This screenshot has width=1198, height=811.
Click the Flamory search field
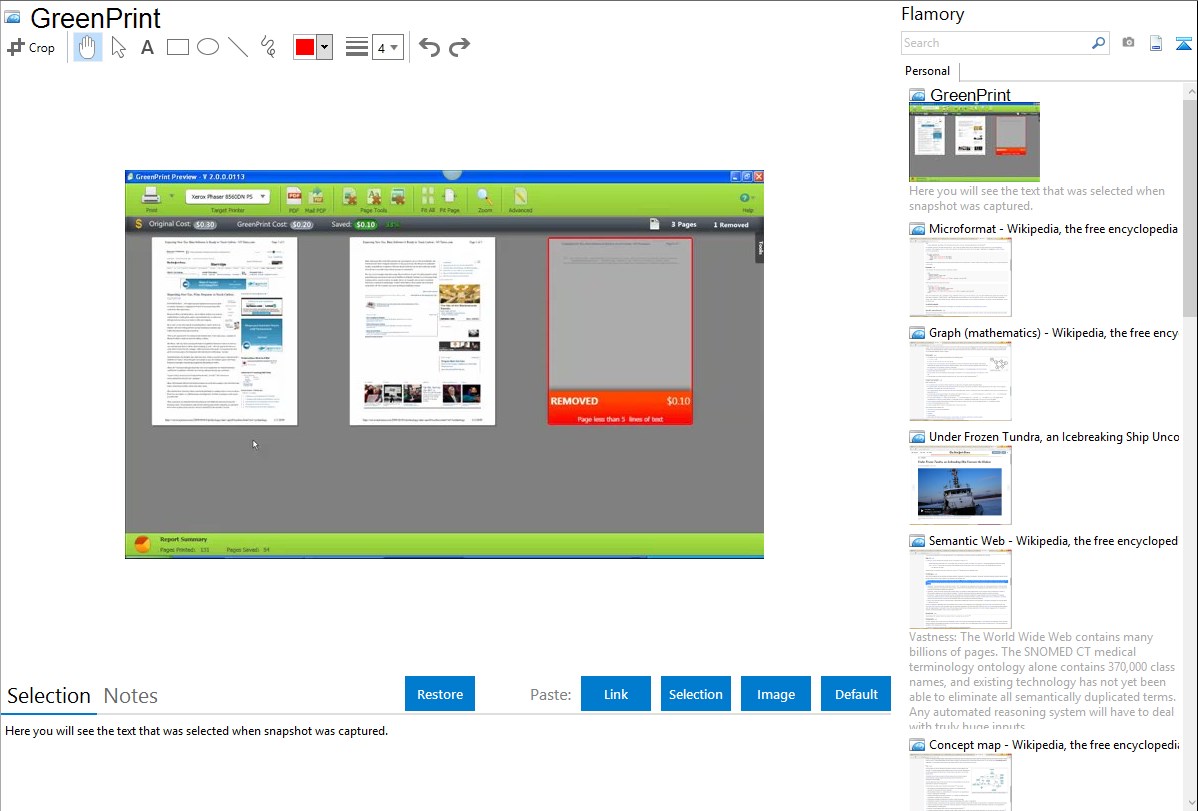click(x=995, y=43)
